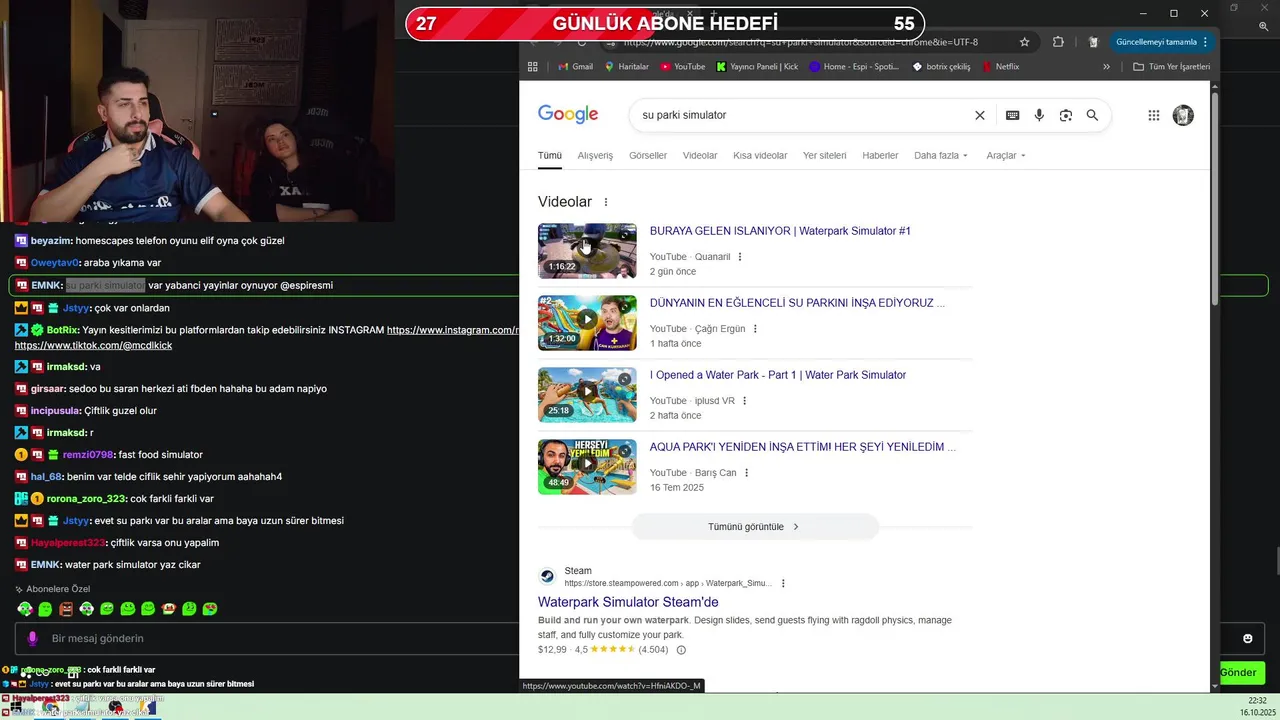The width and height of the screenshot is (1280, 720).
Task: Click the Chrome address bar URL
Action: (800, 42)
